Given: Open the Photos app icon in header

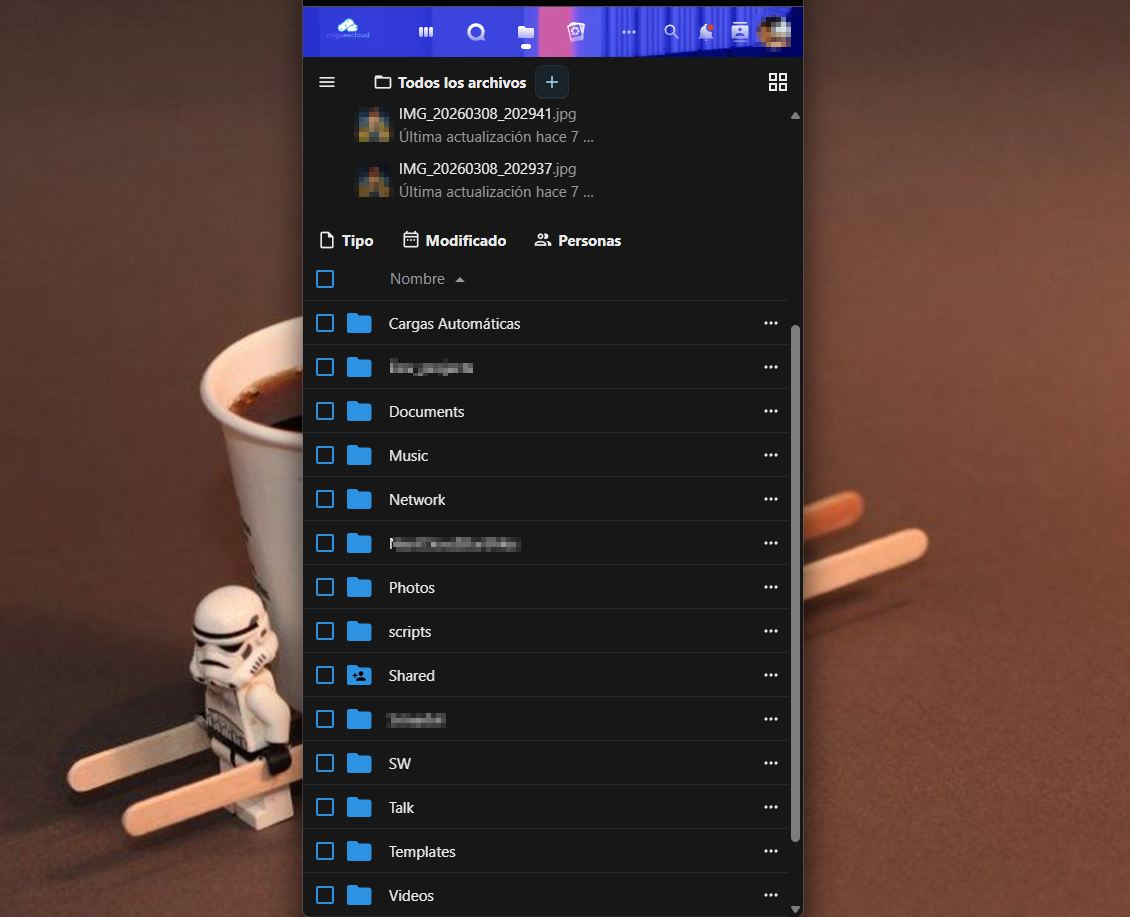Looking at the screenshot, I should (x=575, y=32).
